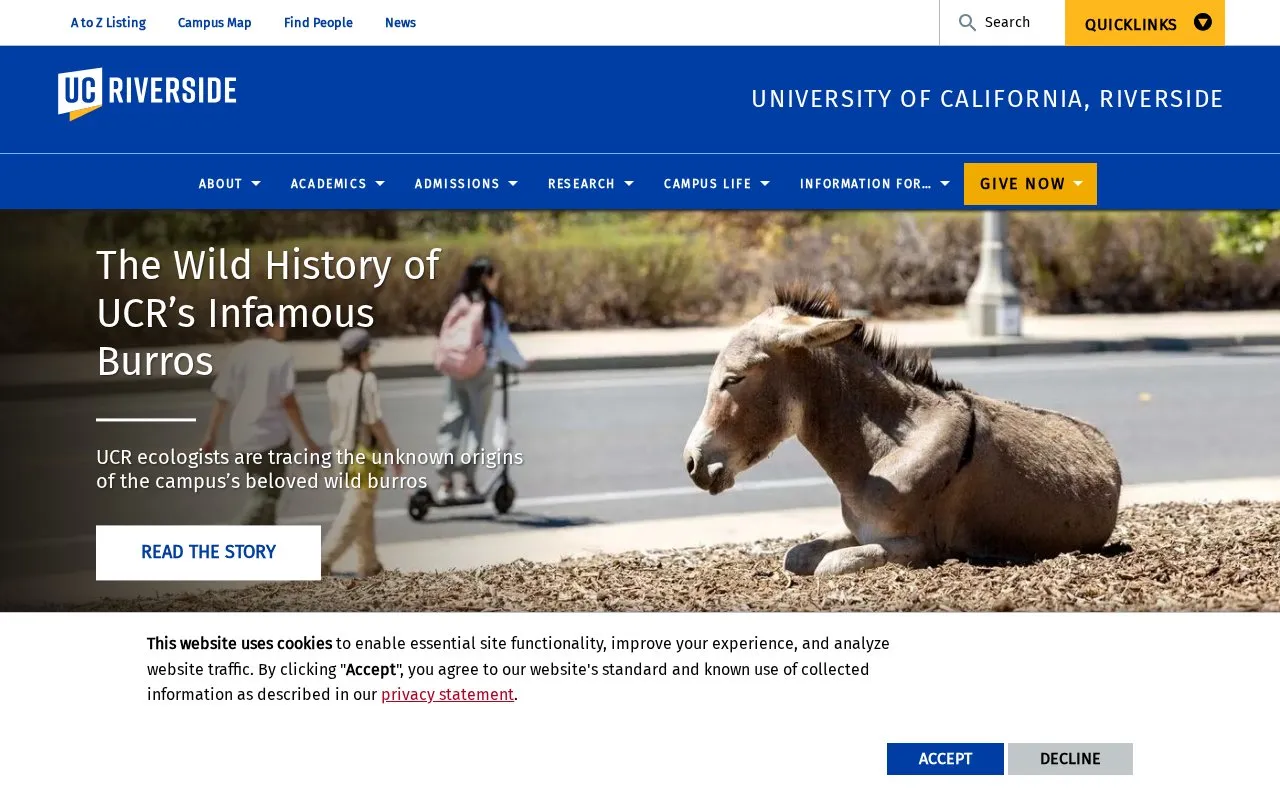The height and width of the screenshot is (800, 1280).
Task: Click the search magnifying glass icon
Action: coord(967,22)
